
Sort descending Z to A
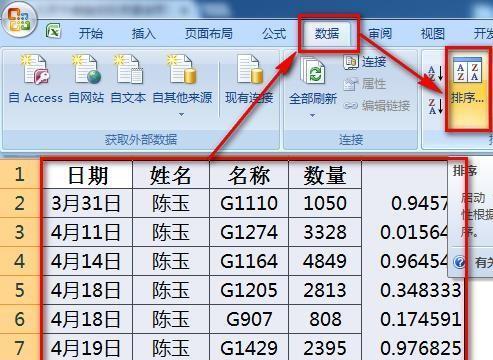pyautogui.click(x=435, y=106)
